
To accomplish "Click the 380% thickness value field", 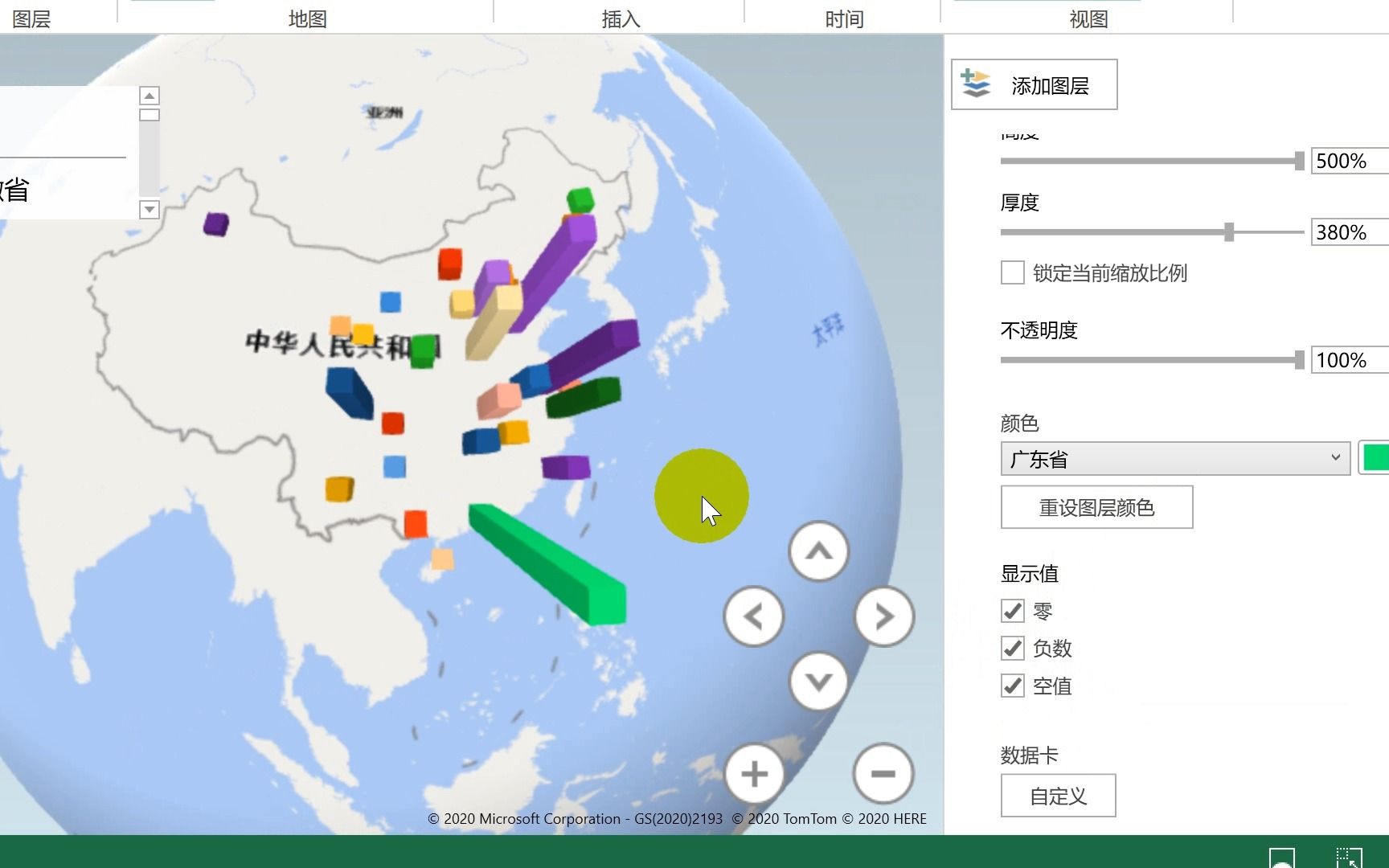I will click(1350, 232).
